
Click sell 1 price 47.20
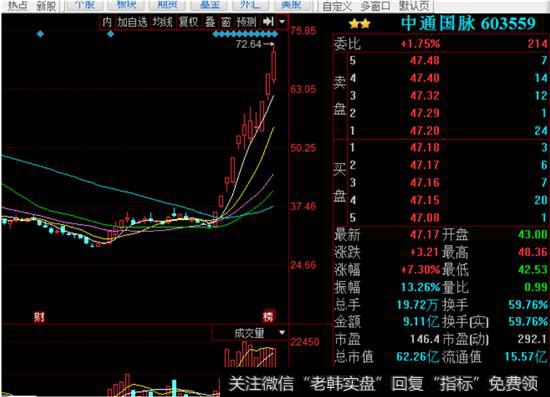coord(424,131)
